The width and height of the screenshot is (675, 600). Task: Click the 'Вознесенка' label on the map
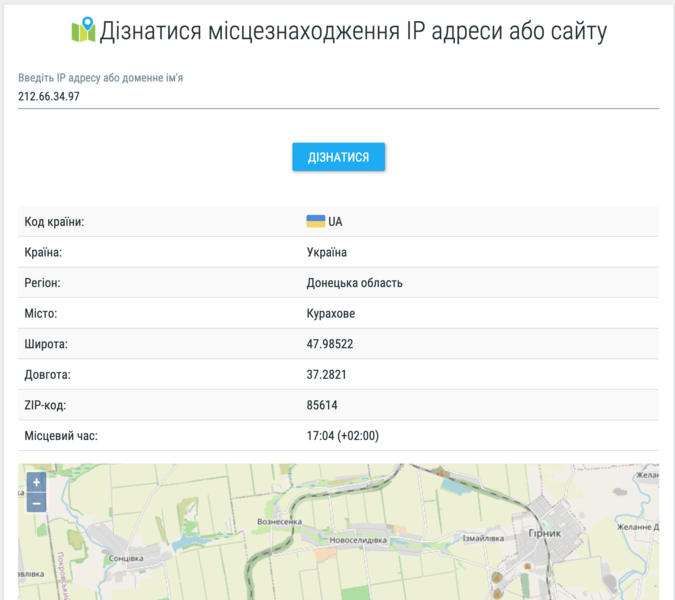[x=279, y=522]
